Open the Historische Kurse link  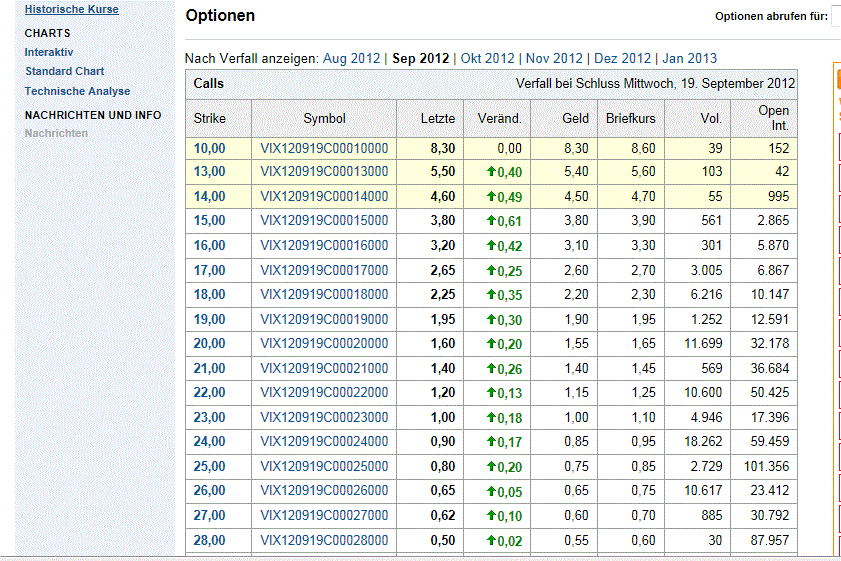coord(71,9)
